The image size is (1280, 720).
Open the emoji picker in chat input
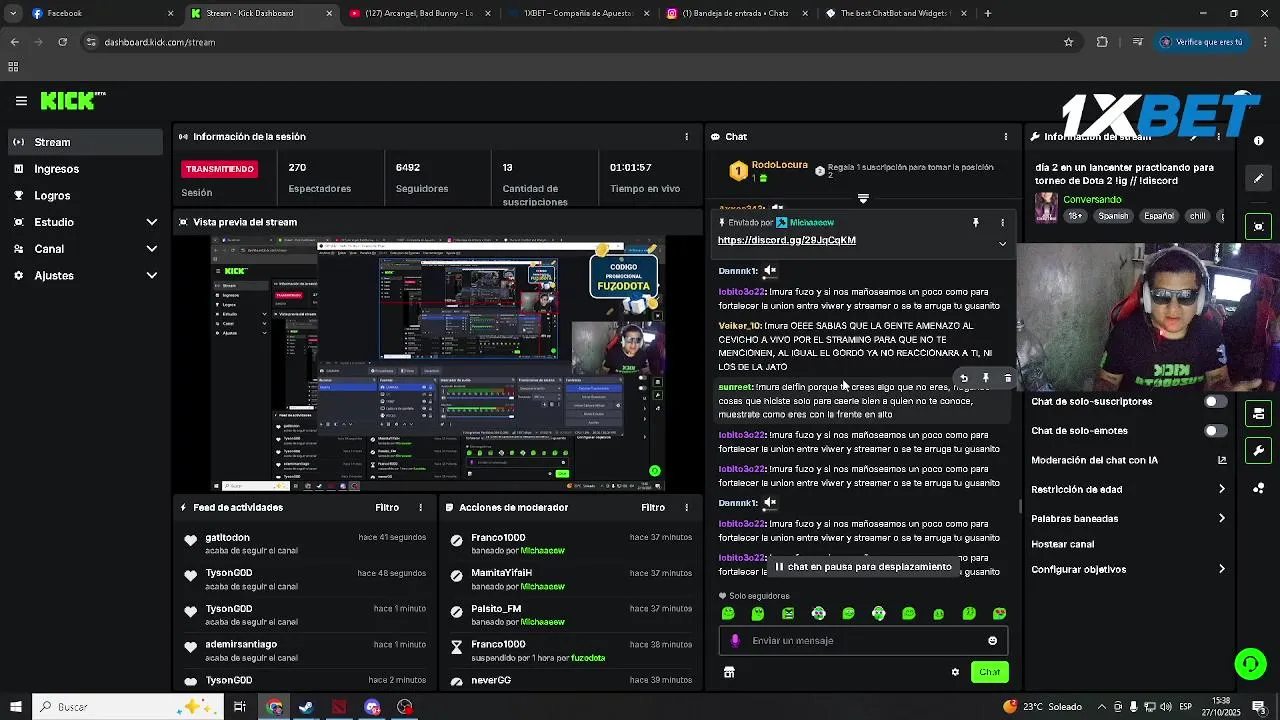[992, 641]
